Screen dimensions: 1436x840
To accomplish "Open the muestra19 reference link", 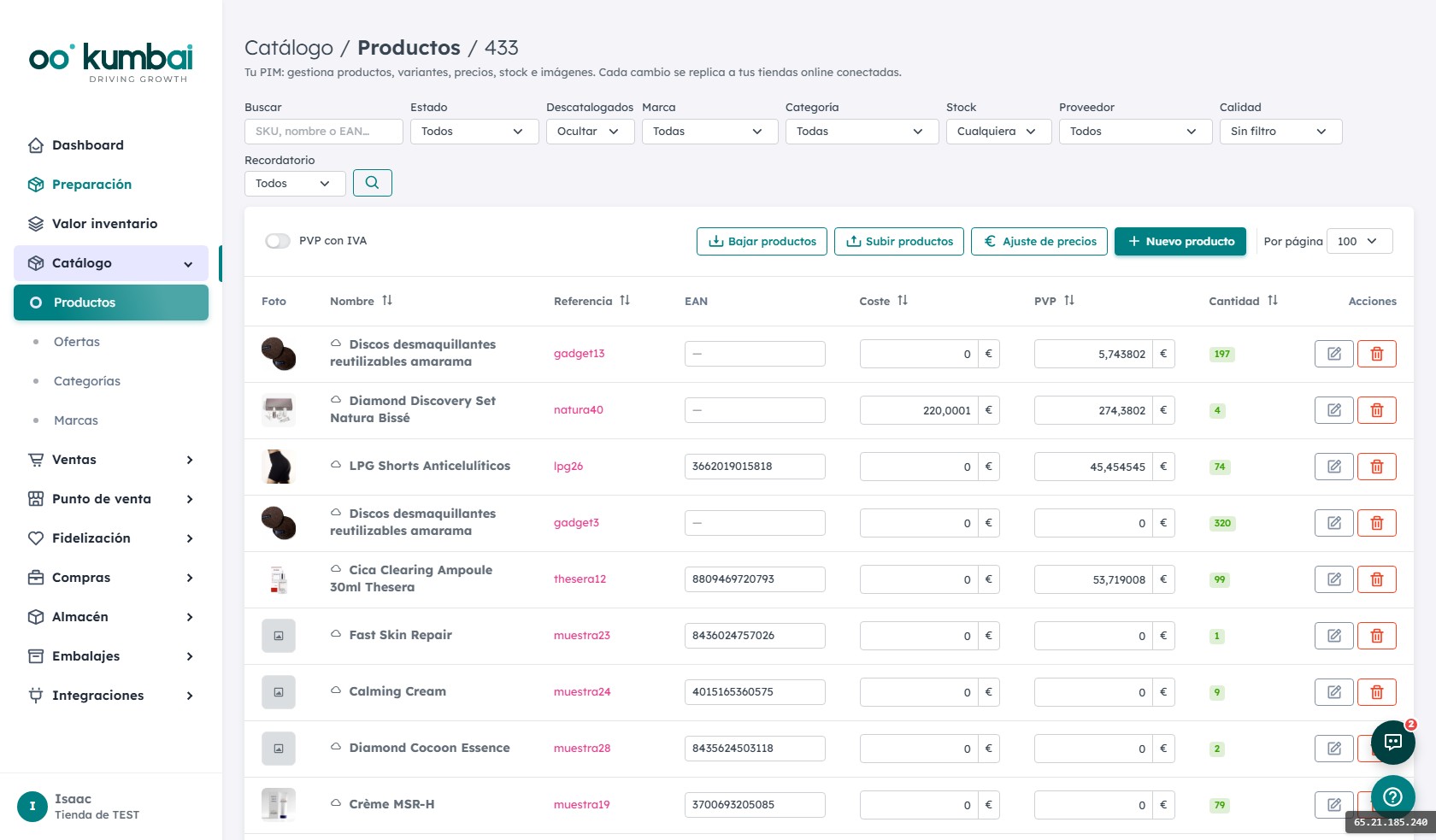I will coord(581,805).
